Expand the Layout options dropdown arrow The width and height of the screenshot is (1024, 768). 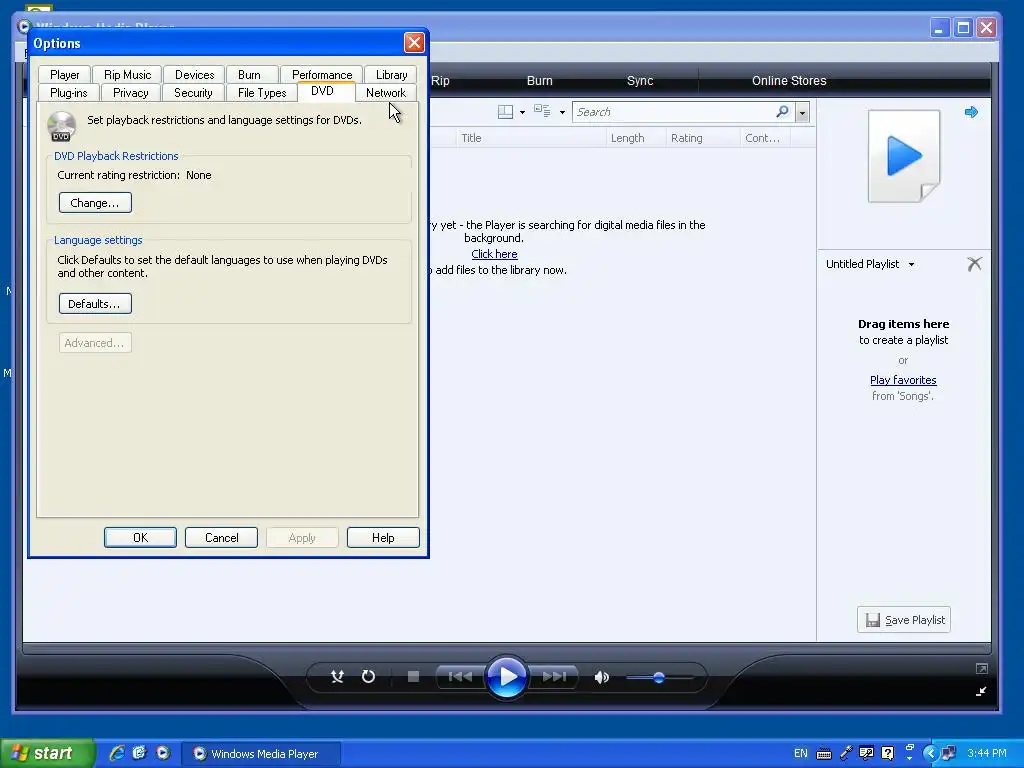point(522,112)
